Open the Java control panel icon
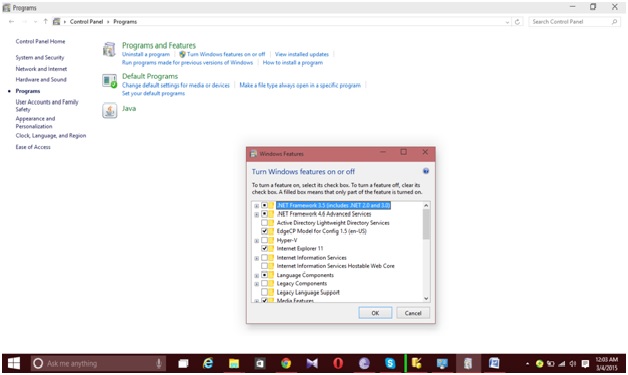 pyautogui.click(x=109, y=111)
